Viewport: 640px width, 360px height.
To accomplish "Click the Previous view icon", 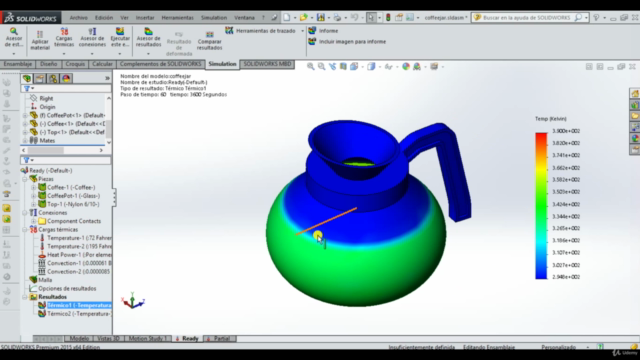I will pos(332,67).
